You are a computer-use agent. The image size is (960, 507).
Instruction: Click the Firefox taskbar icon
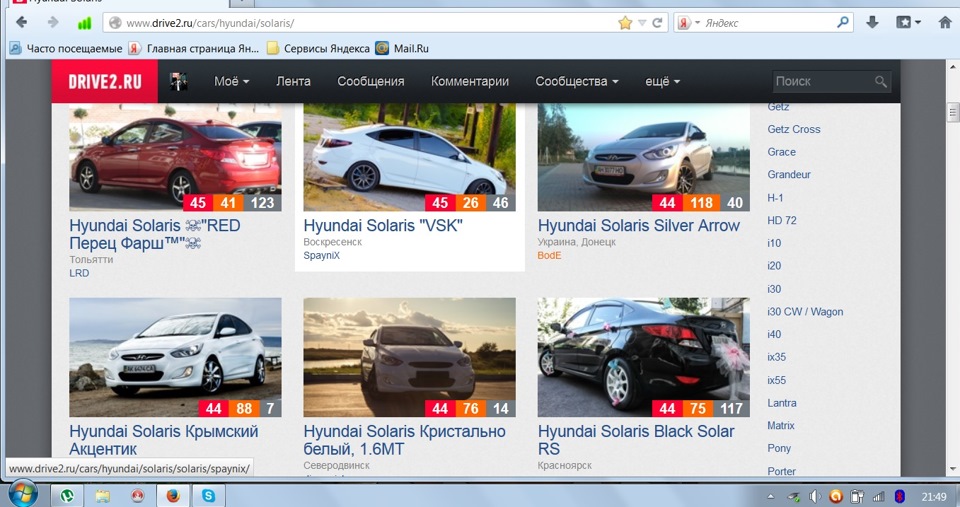tap(173, 495)
